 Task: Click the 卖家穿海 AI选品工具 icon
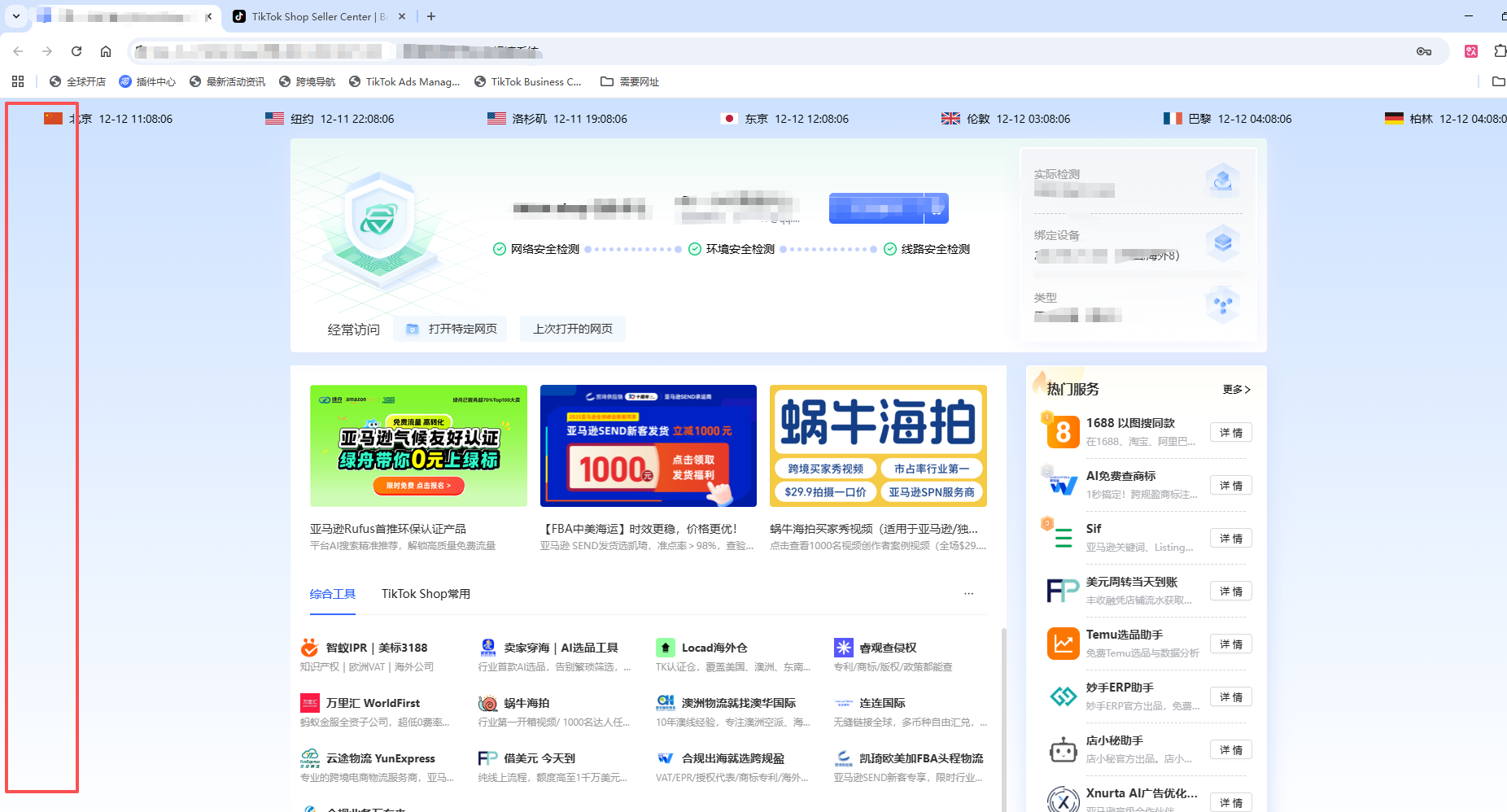487,648
